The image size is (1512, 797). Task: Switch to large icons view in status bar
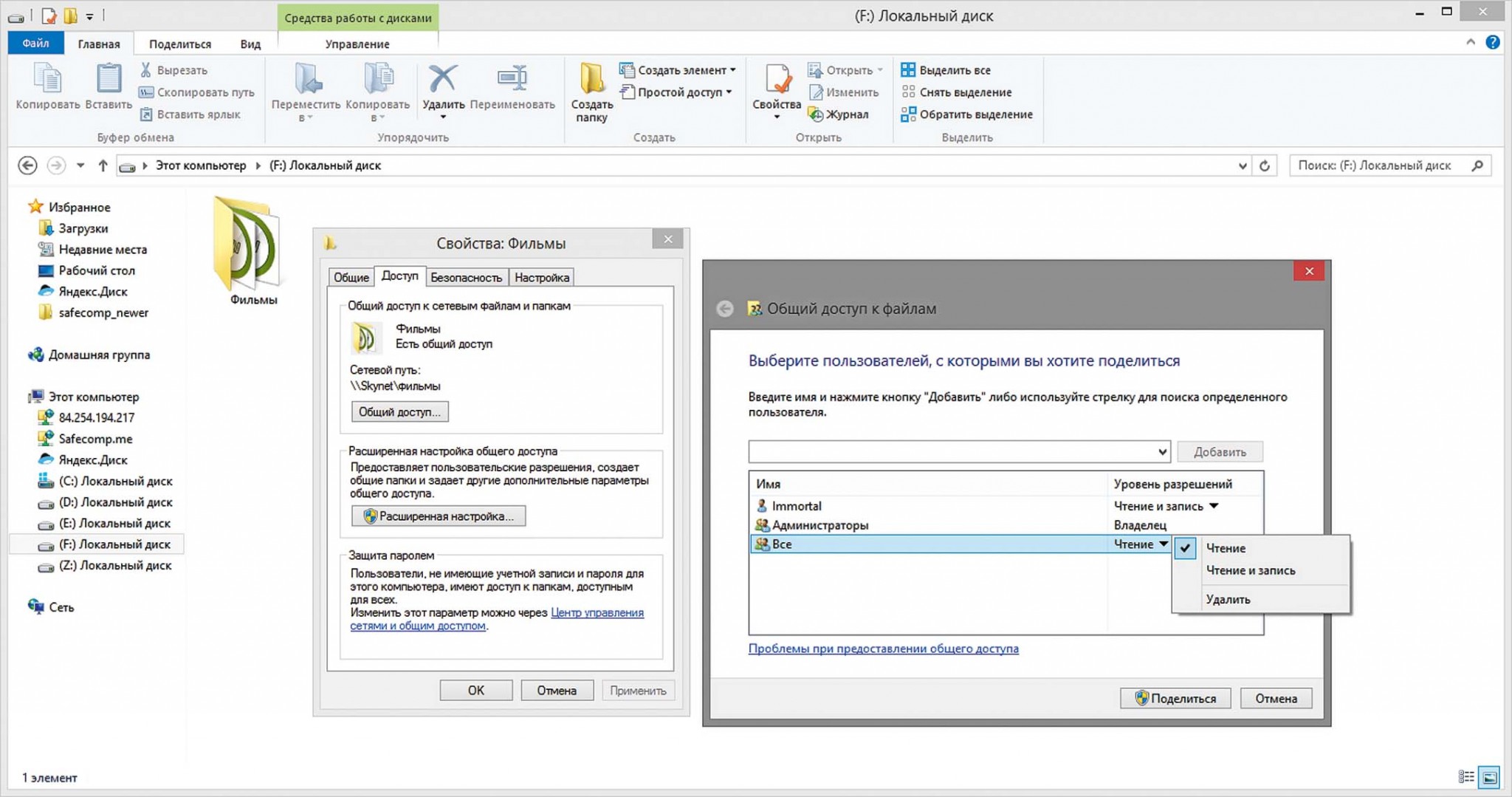pyautogui.click(x=1490, y=777)
